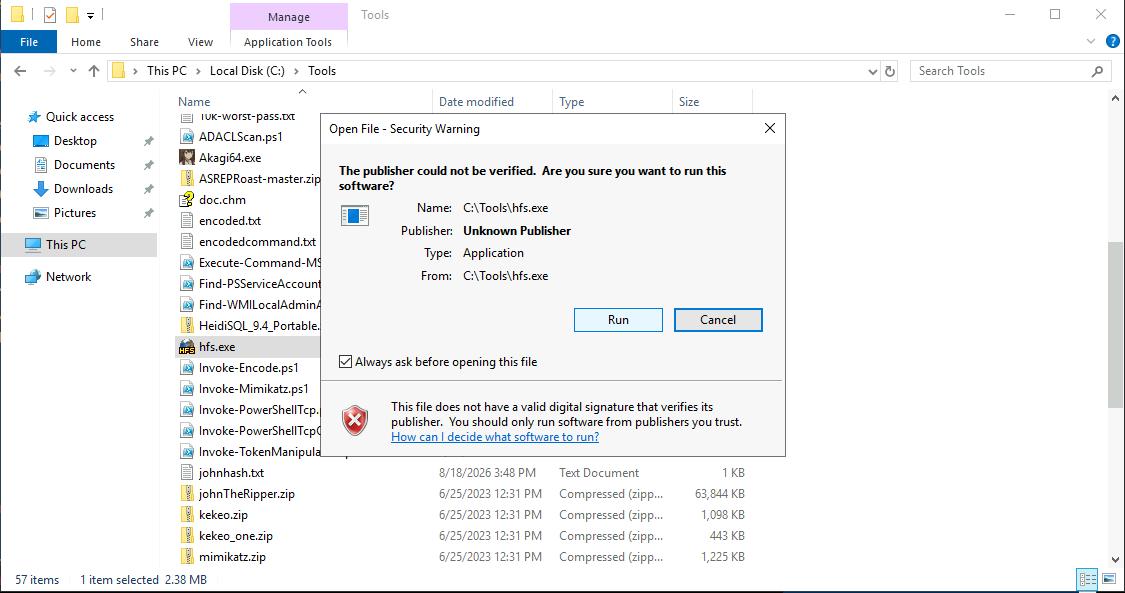Select the encodedcommand.txt file name
The width and height of the screenshot is (1125, 593).
(258, 242)
